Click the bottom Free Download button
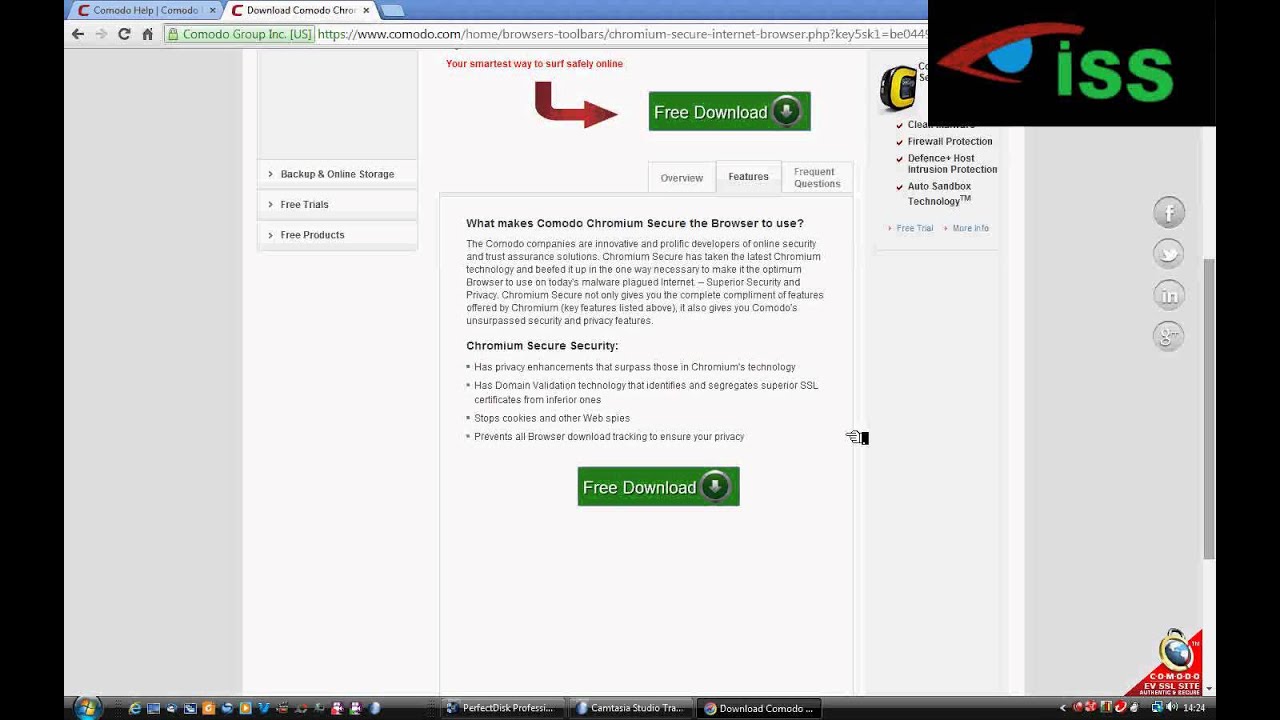Viewport: 1280px width, 720px height. click(658, 486)
